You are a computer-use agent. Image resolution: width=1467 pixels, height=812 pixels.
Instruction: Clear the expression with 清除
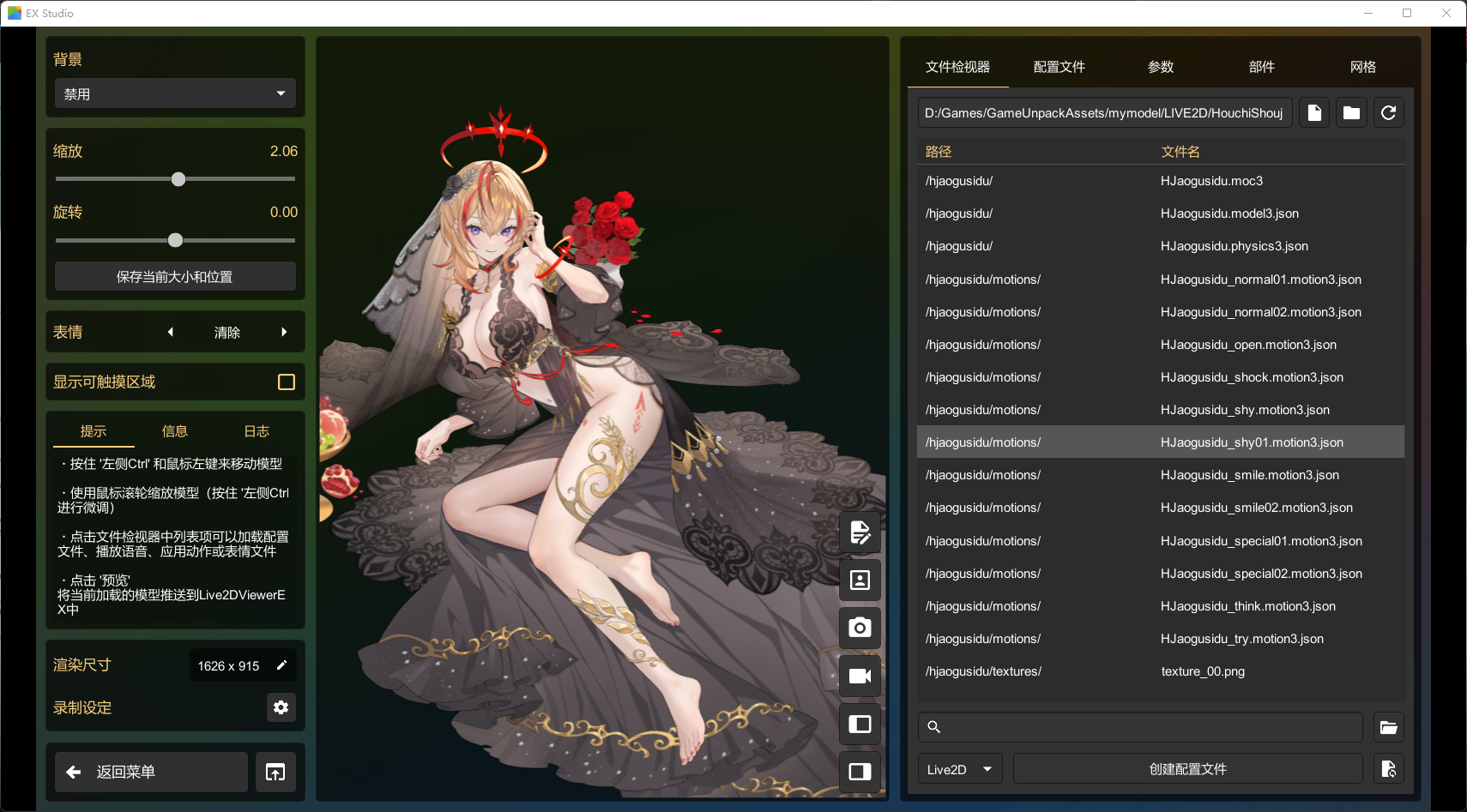[227, 333]
